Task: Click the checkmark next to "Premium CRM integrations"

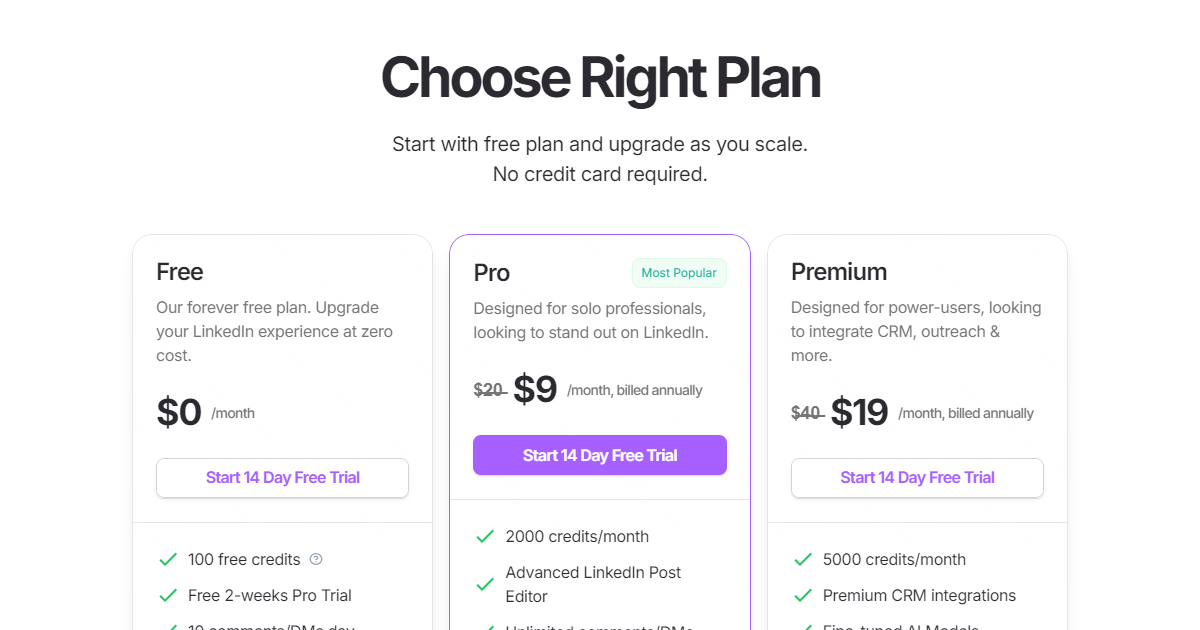Action: tap(802, 595)
